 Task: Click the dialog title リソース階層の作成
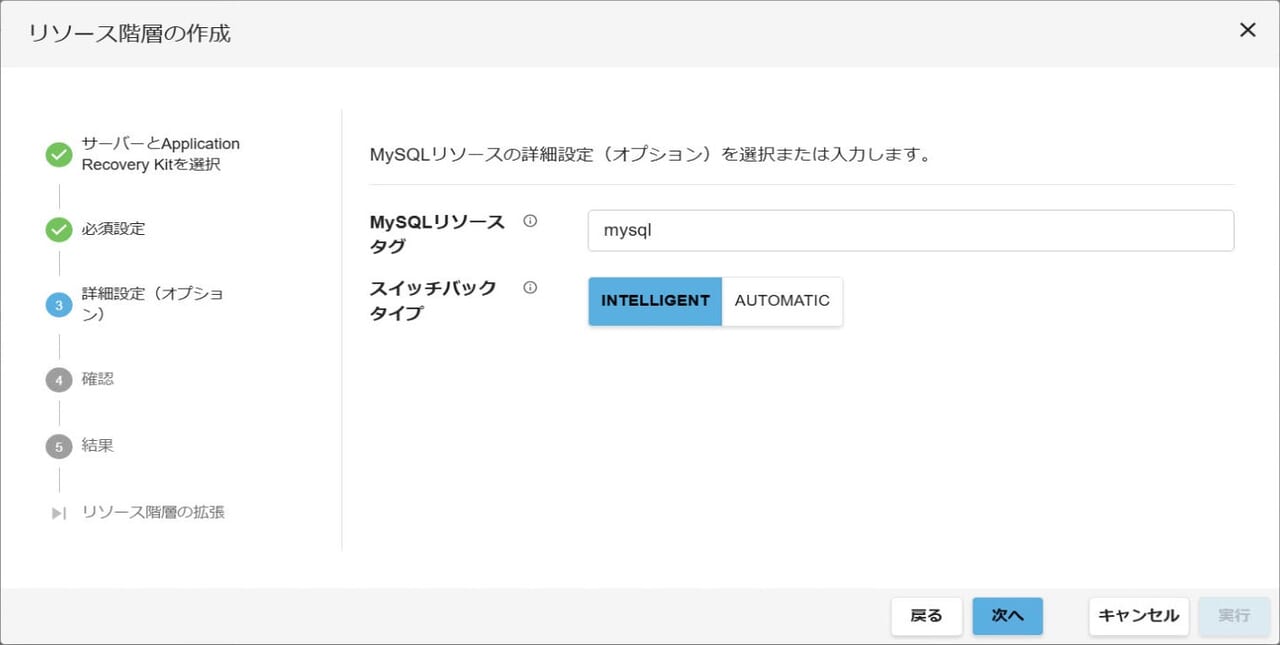tap(130, 33)
